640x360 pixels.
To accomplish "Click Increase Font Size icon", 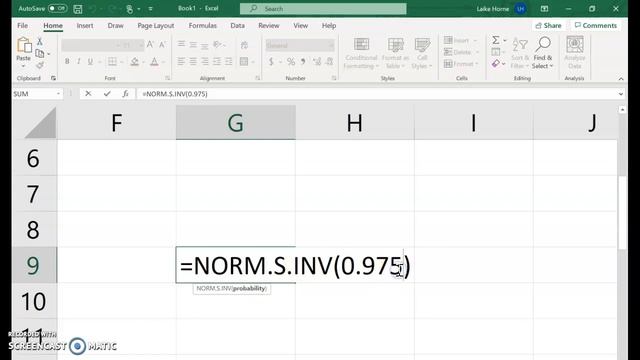I will pyautogui.click(x=150, y=44).
